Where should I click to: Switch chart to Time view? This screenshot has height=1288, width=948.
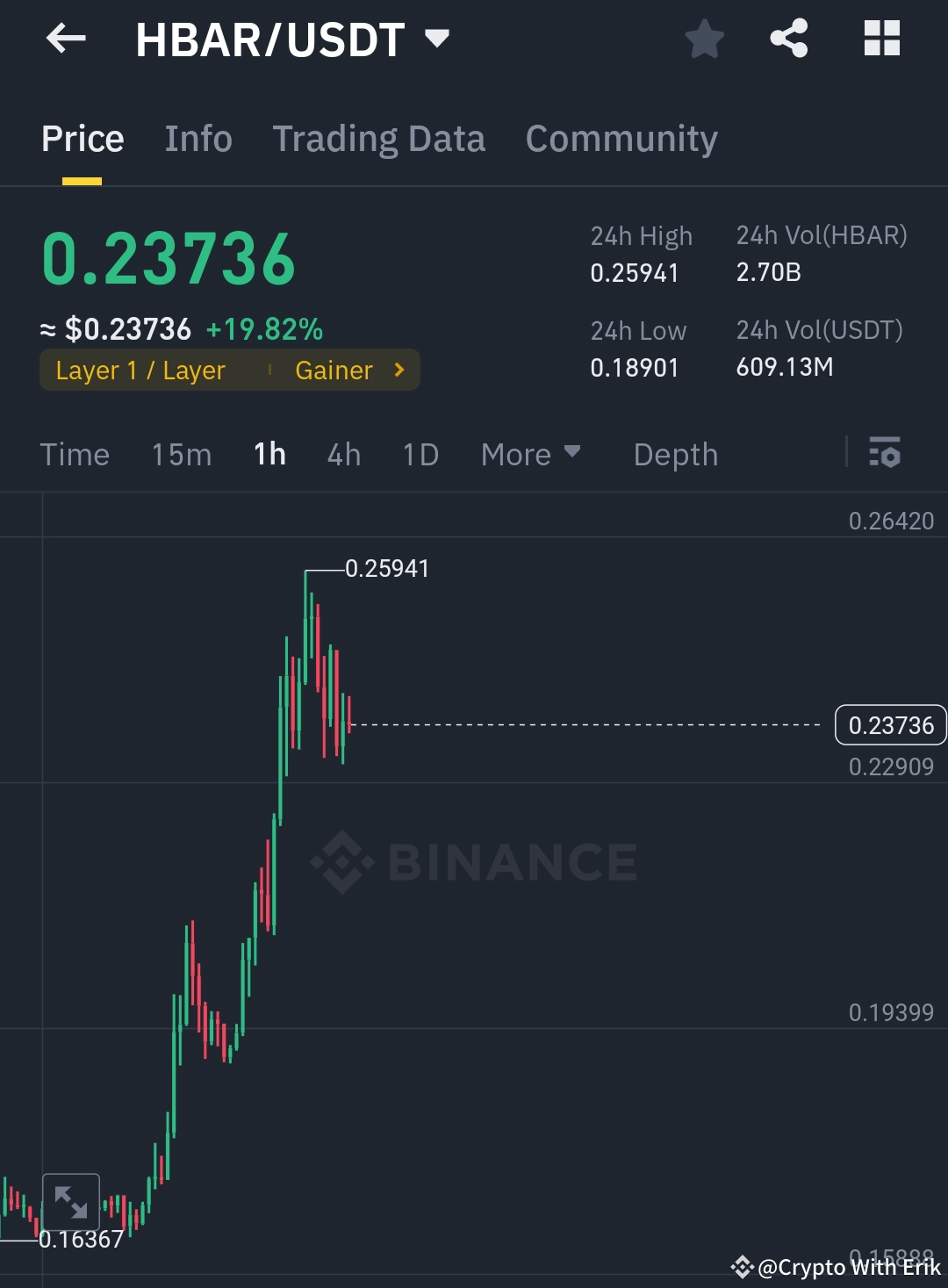[75, 455]
